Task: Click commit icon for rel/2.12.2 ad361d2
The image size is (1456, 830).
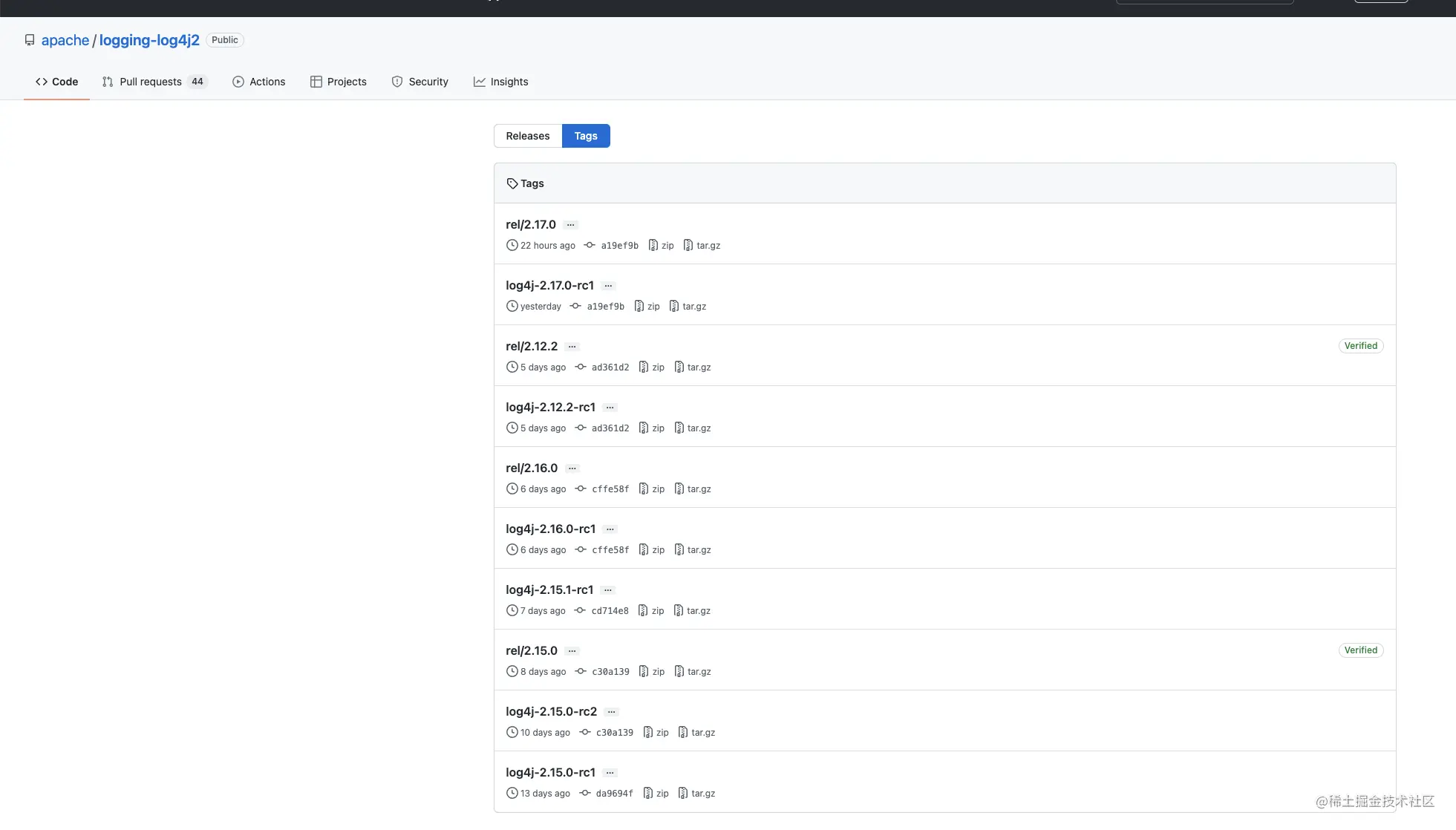Action: click(x=581, y=367)
